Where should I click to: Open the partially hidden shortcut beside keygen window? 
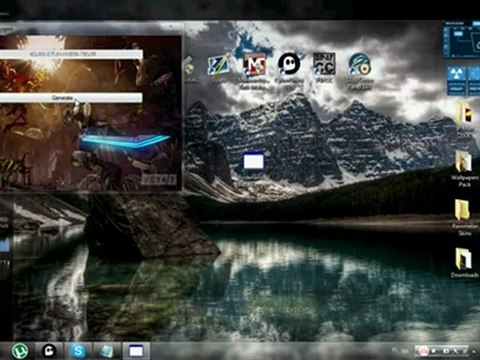pos(190,69)
